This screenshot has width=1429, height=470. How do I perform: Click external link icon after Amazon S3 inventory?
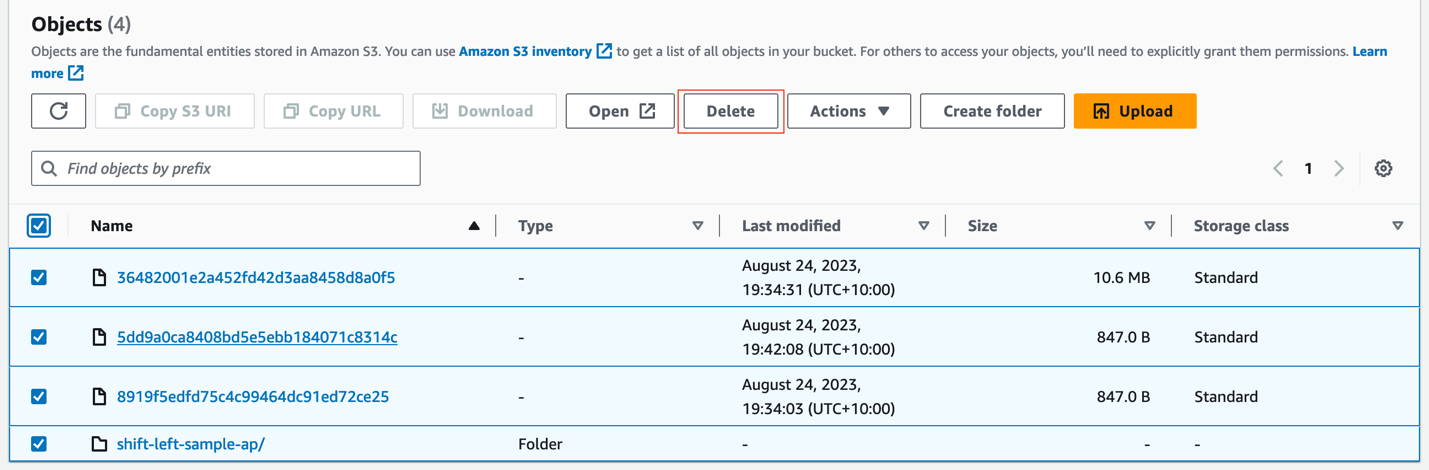click(604, 51)
